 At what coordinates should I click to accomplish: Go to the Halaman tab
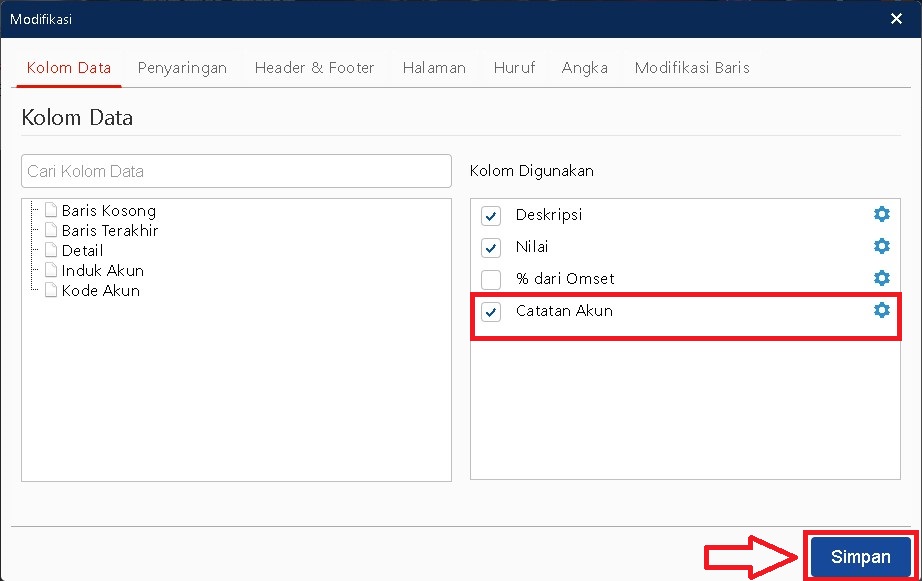[434, 68]
